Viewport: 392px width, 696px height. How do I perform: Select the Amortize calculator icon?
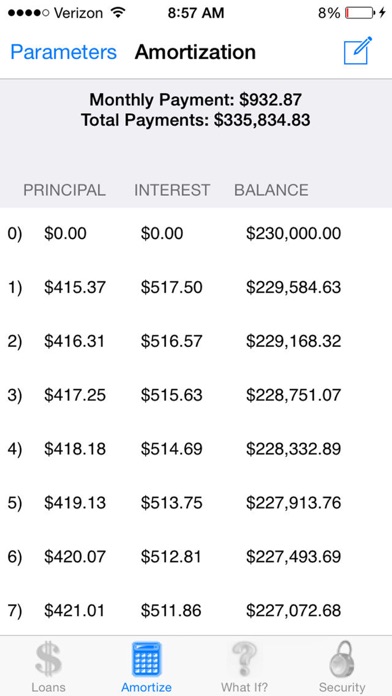tap(147, 660)
